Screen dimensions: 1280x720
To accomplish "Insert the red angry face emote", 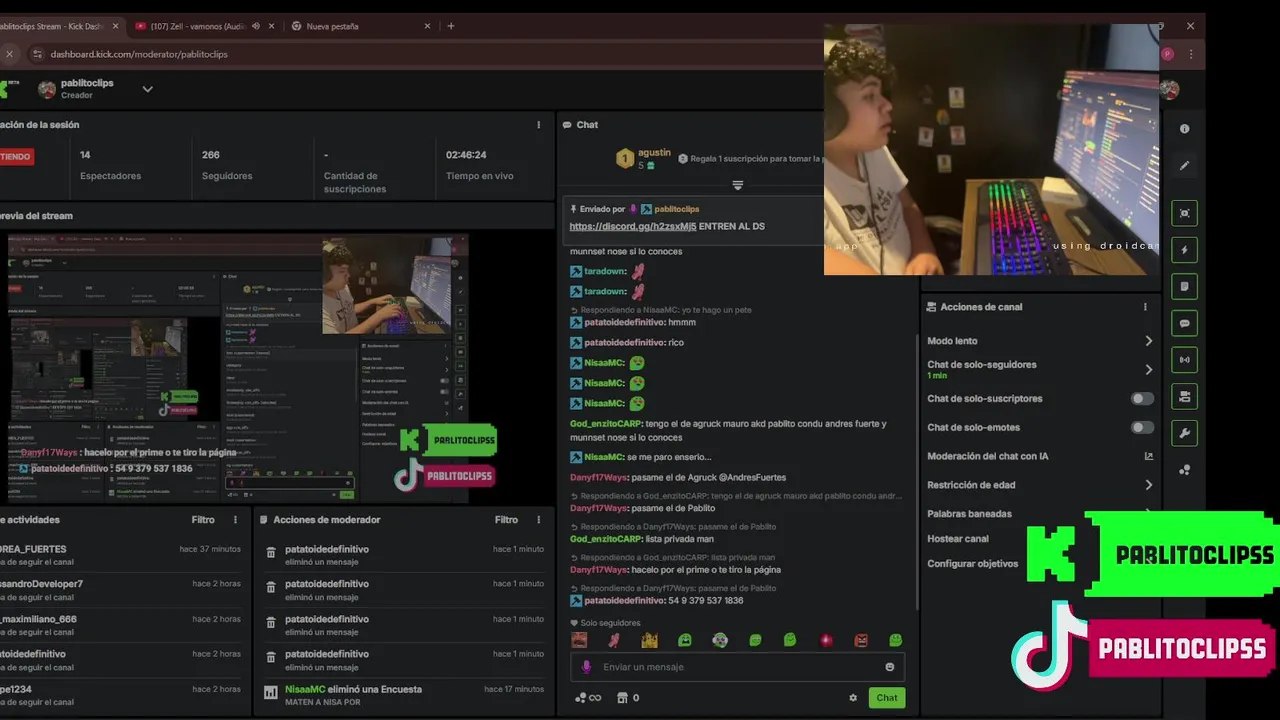I will point(861,640).
